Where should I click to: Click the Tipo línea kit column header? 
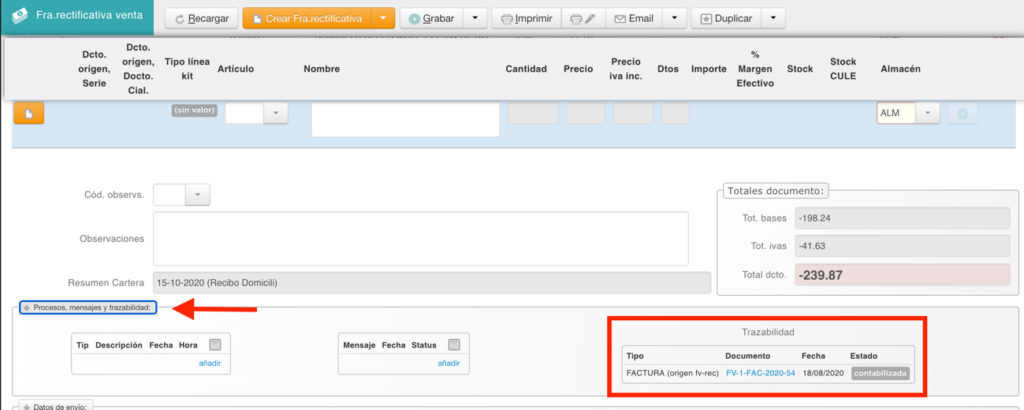point(187,69)
